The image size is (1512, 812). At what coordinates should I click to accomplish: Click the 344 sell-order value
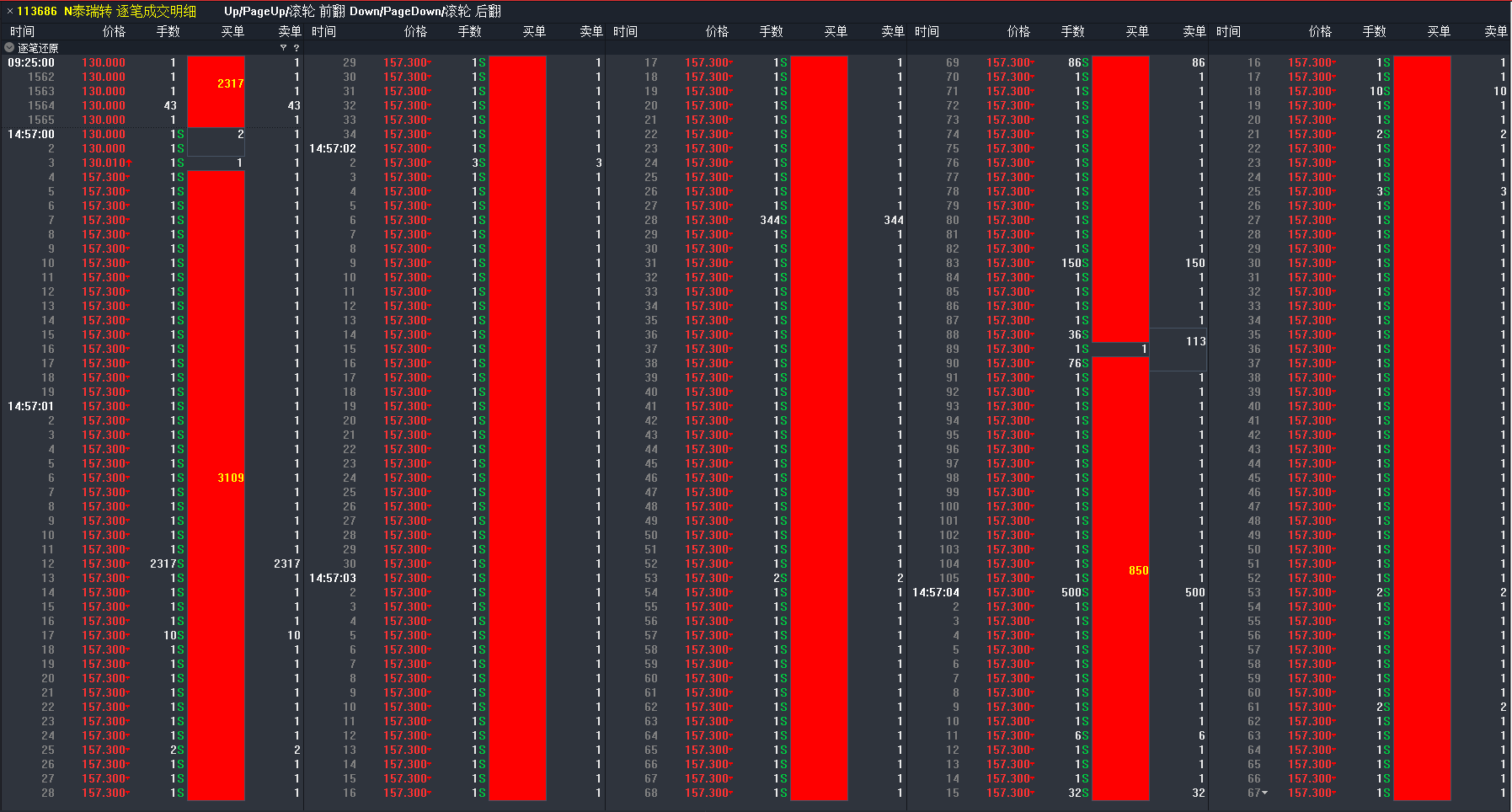point(894,220)
